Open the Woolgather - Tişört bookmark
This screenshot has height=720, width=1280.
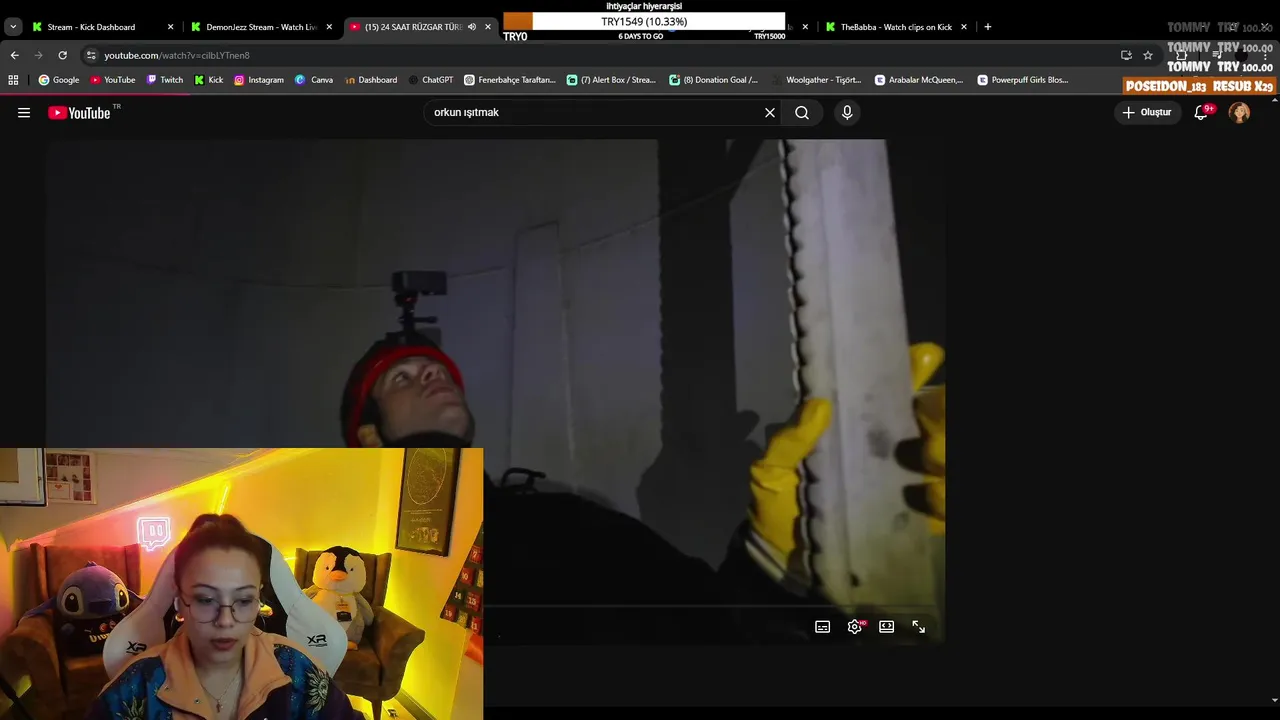coord(816,80)
